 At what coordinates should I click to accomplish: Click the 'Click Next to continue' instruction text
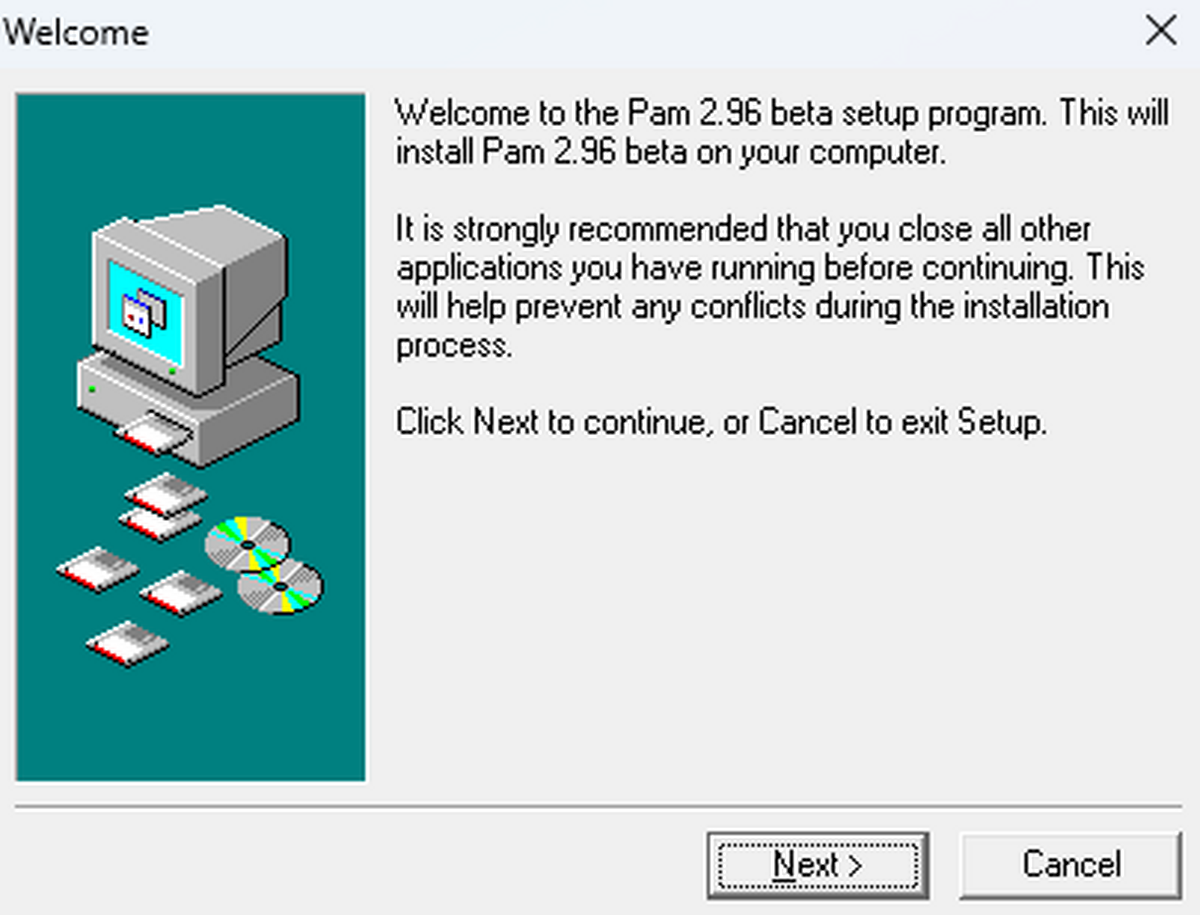pos(721,422)
